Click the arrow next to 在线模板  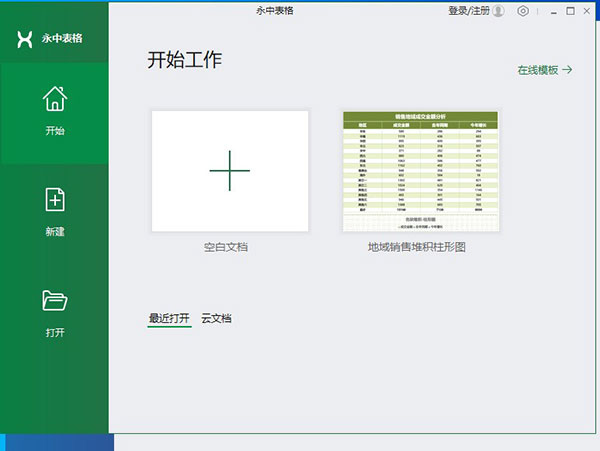point(568,70)
